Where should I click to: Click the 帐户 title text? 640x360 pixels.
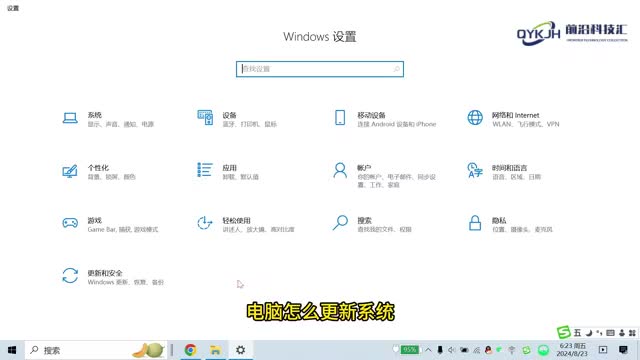click(364, 168)
